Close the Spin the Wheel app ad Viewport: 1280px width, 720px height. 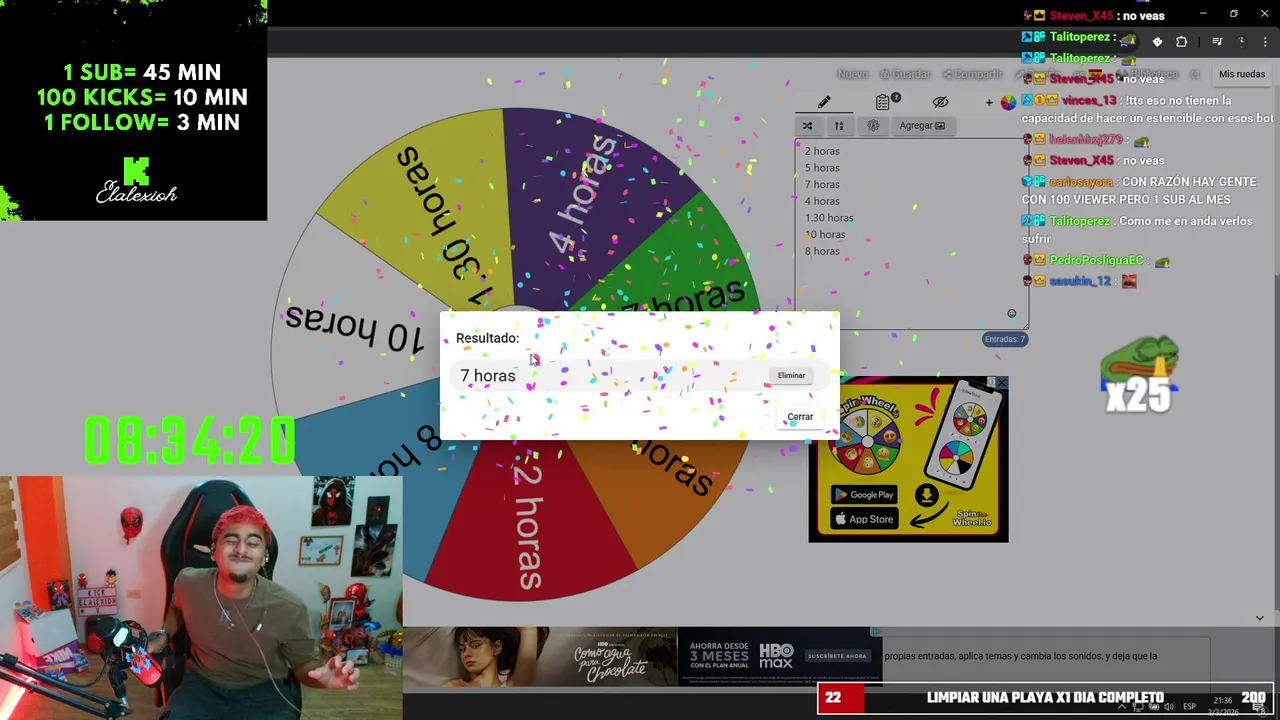click(1001, 383)
